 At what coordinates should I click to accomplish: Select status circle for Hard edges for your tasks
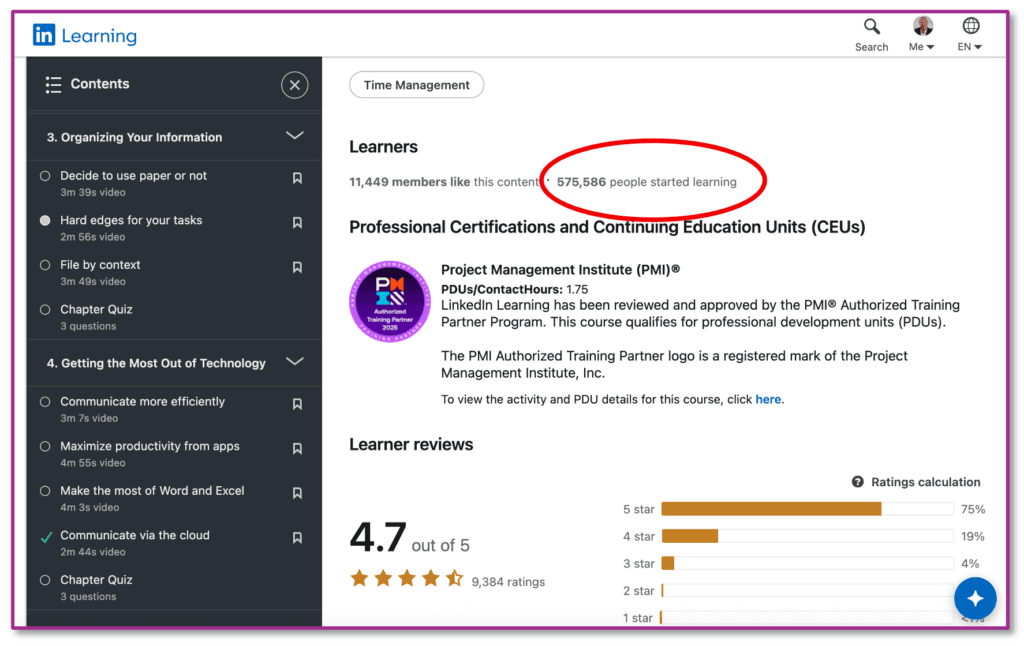(45, 220)
